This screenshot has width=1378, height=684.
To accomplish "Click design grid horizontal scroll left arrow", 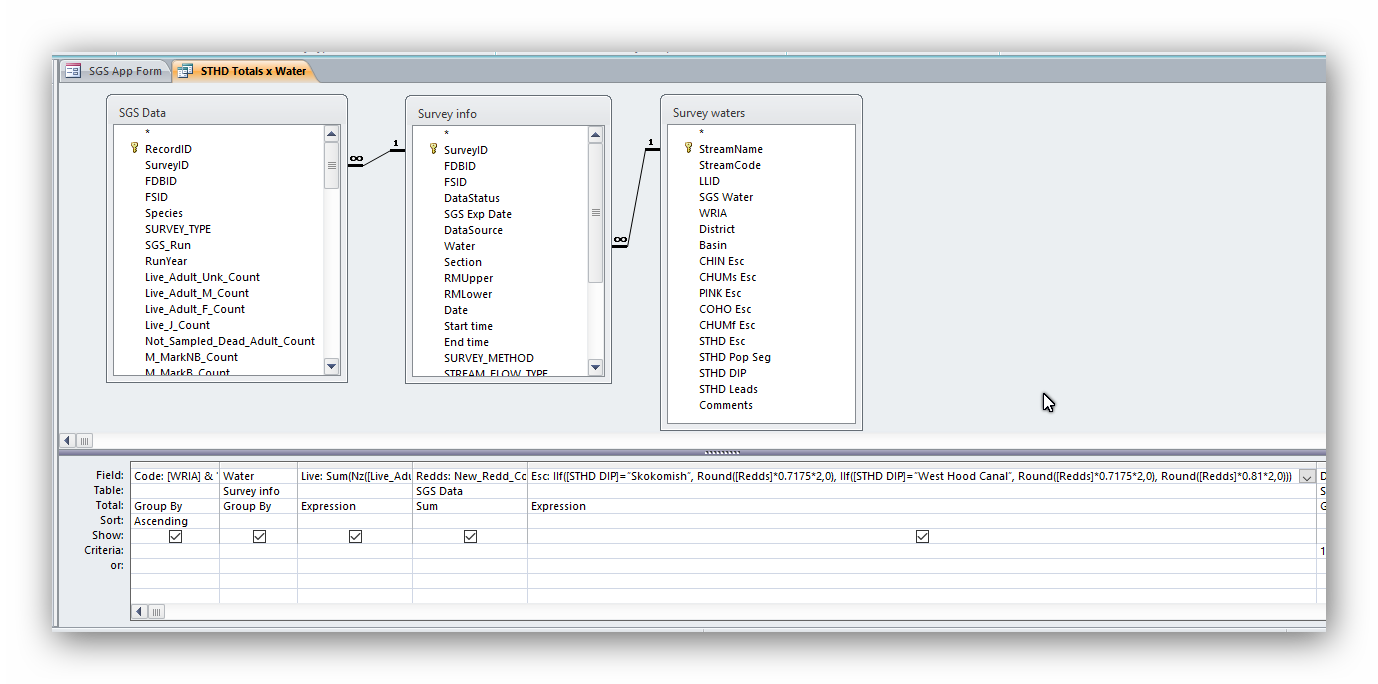I will [x=140, y=611].
